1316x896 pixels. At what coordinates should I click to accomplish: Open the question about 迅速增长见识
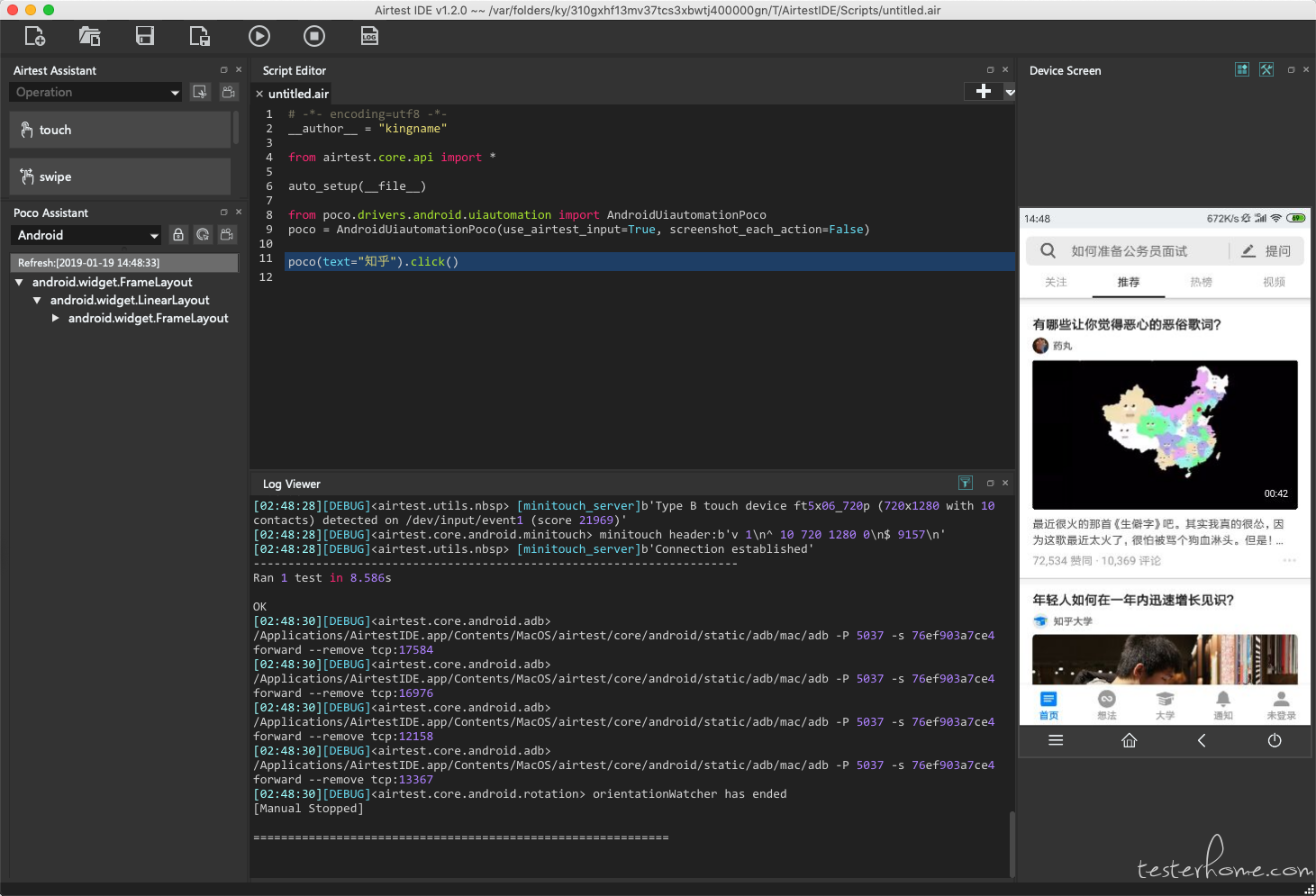pos(1133,600)
